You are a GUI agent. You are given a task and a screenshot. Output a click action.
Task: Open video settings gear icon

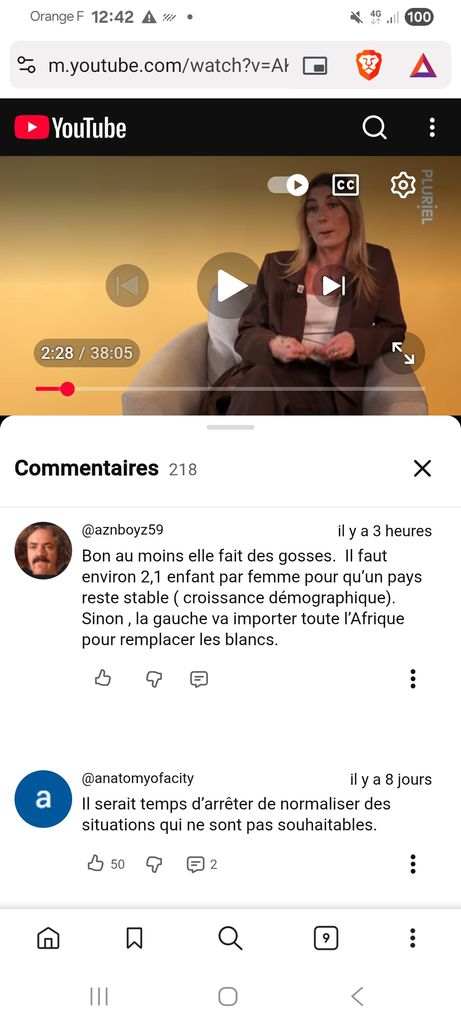coord(403,185)
